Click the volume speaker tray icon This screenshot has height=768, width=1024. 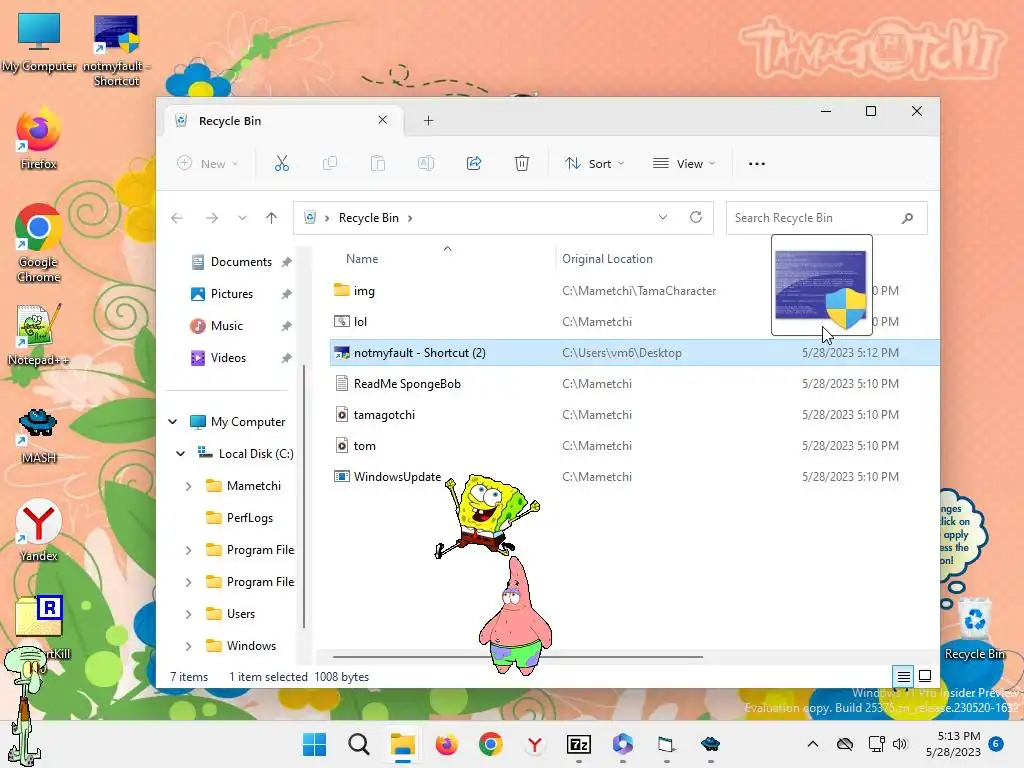[x=900, y=744]
